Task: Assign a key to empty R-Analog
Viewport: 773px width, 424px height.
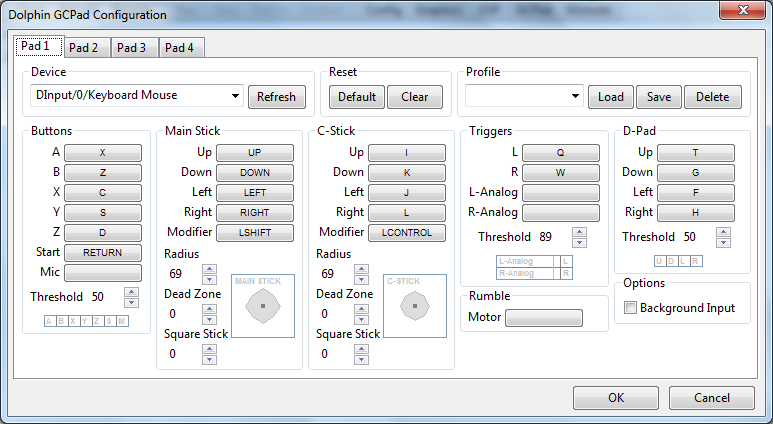Action: pos(561,212)
